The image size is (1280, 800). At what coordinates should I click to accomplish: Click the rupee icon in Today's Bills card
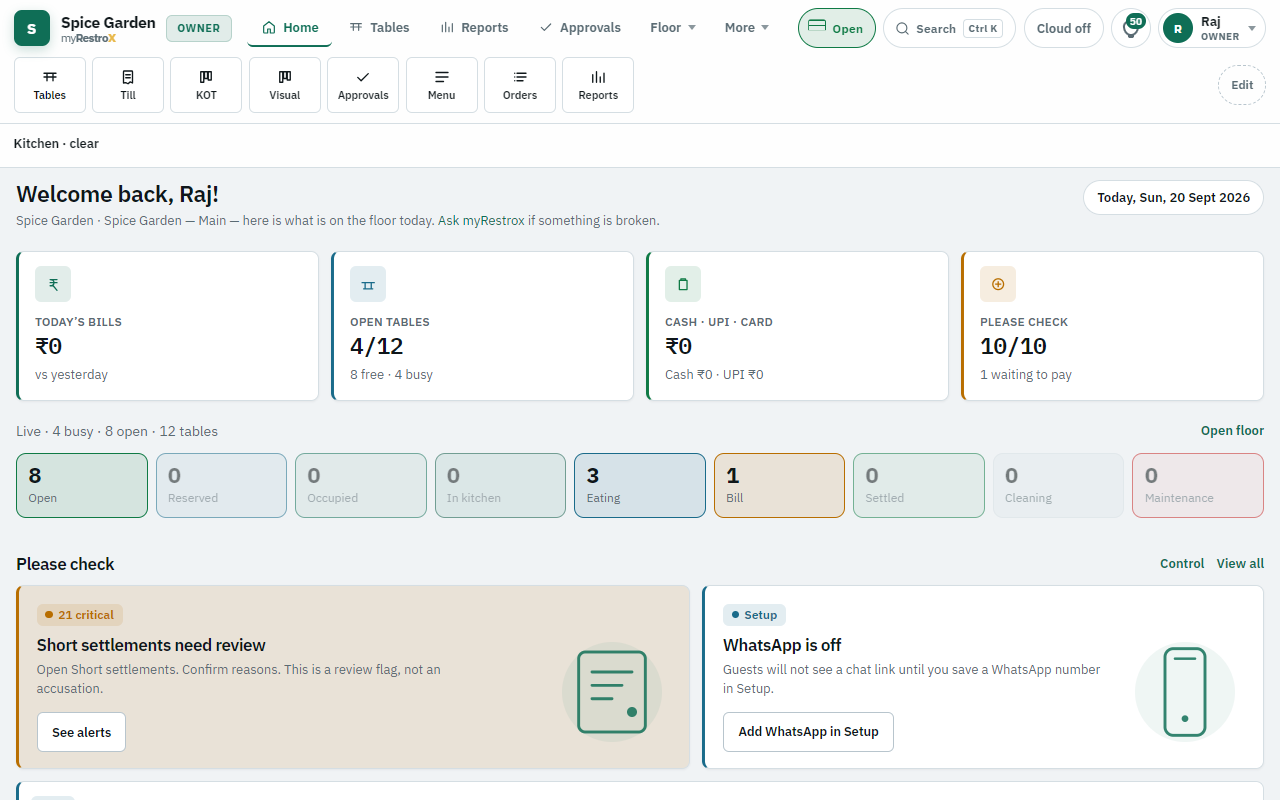pyautogui.click(x=53, y=284)
